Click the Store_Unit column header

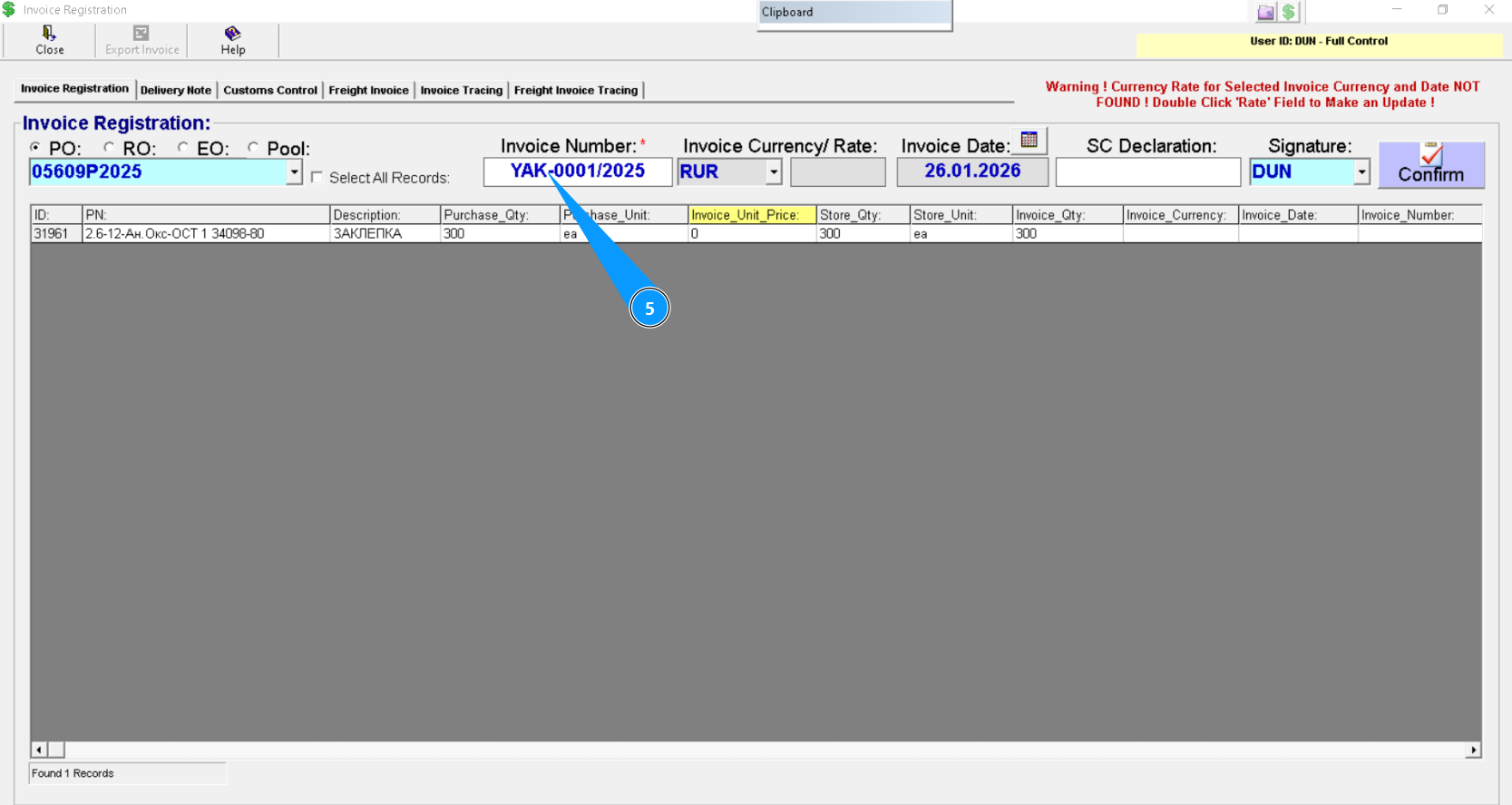[961, 215]
